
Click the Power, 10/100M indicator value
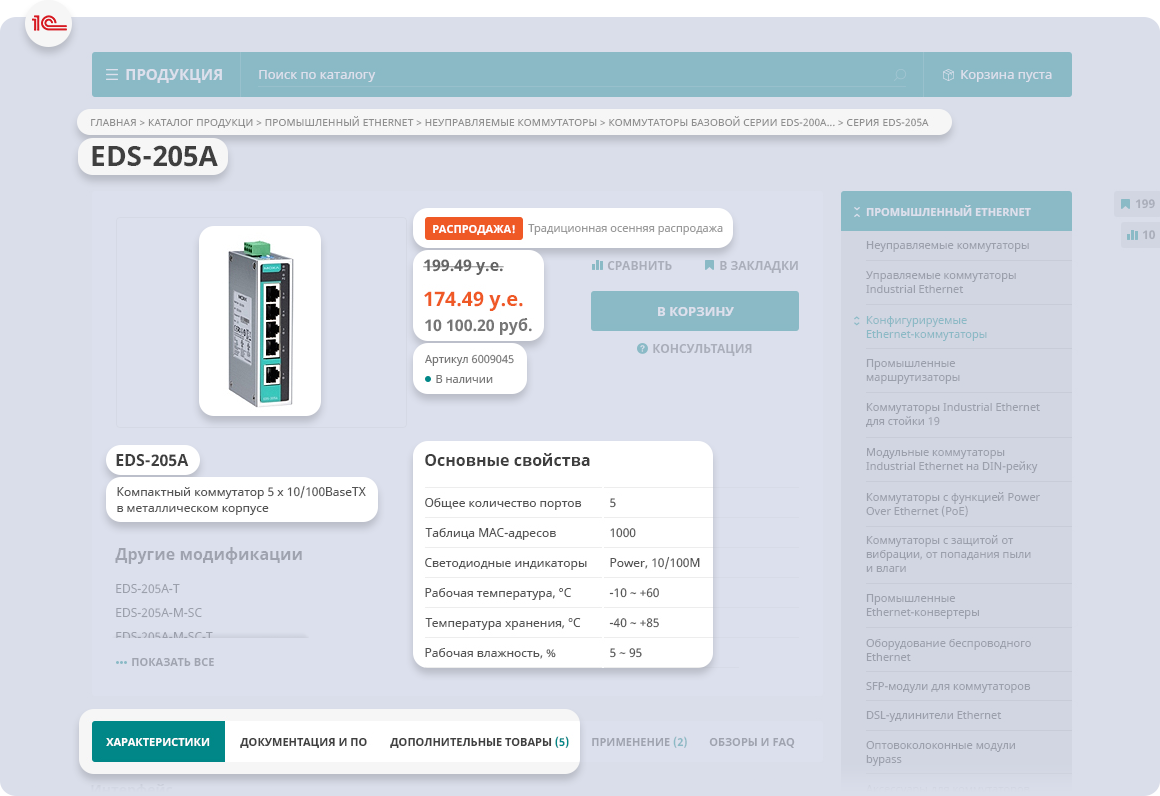(x=655, y=563)
